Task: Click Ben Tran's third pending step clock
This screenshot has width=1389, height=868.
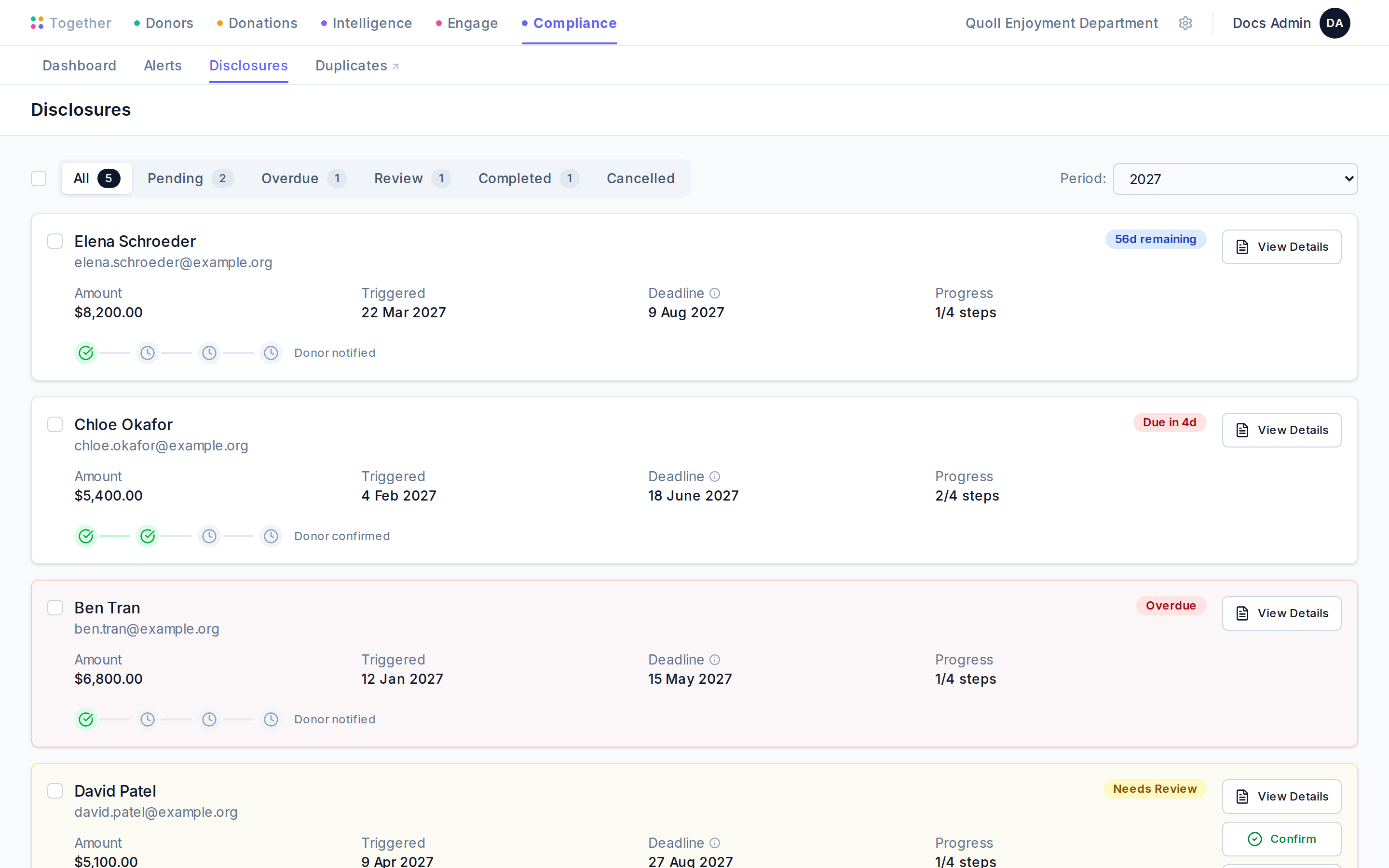Action: point(209,719)
